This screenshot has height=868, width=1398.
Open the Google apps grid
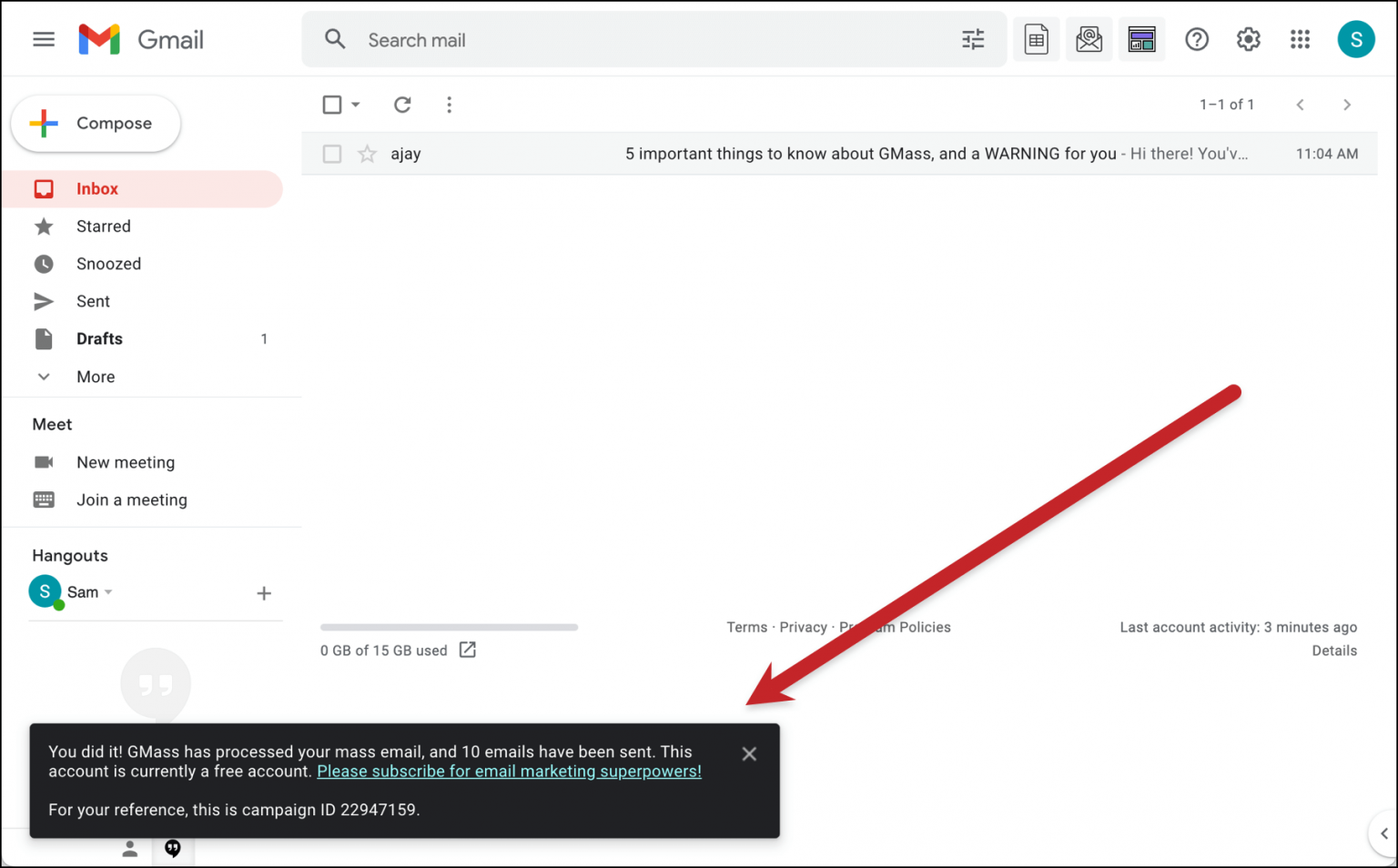[1300, 39]
